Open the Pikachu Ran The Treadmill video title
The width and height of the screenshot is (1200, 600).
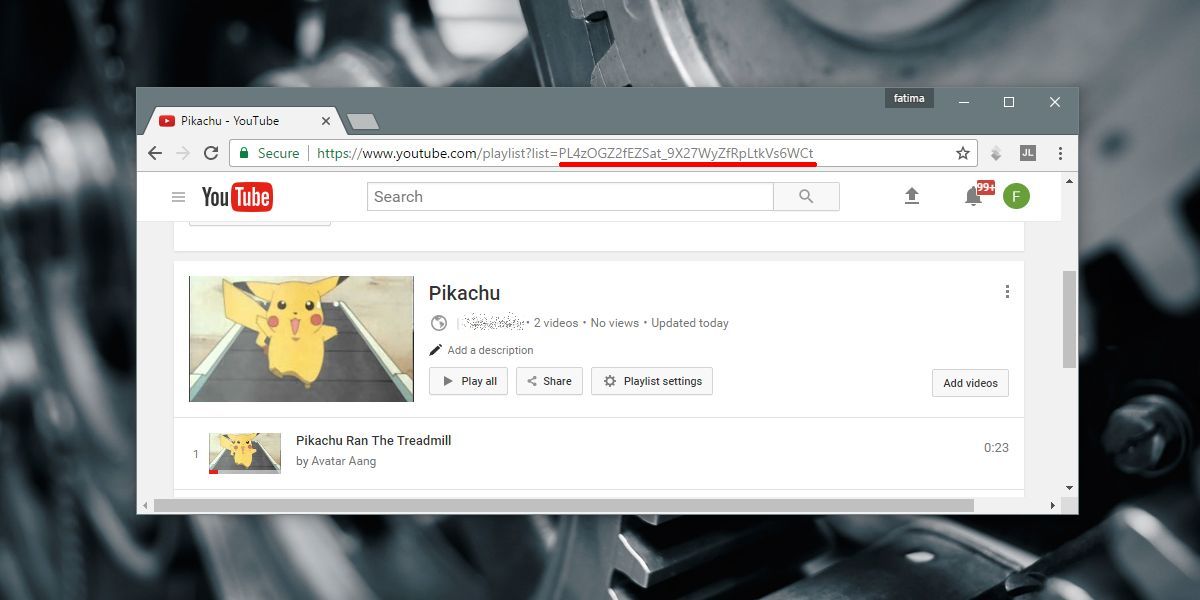point(374,440)
